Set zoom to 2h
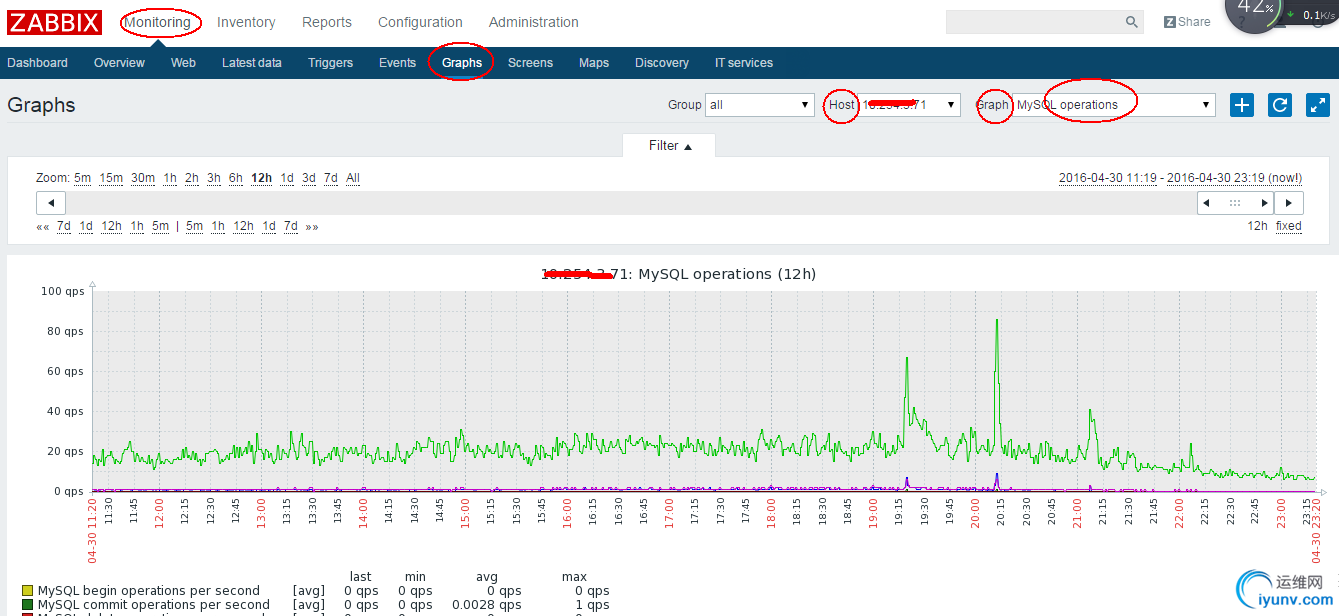The width and height of the screenshot is (1339, 616). tap(192, 178)
